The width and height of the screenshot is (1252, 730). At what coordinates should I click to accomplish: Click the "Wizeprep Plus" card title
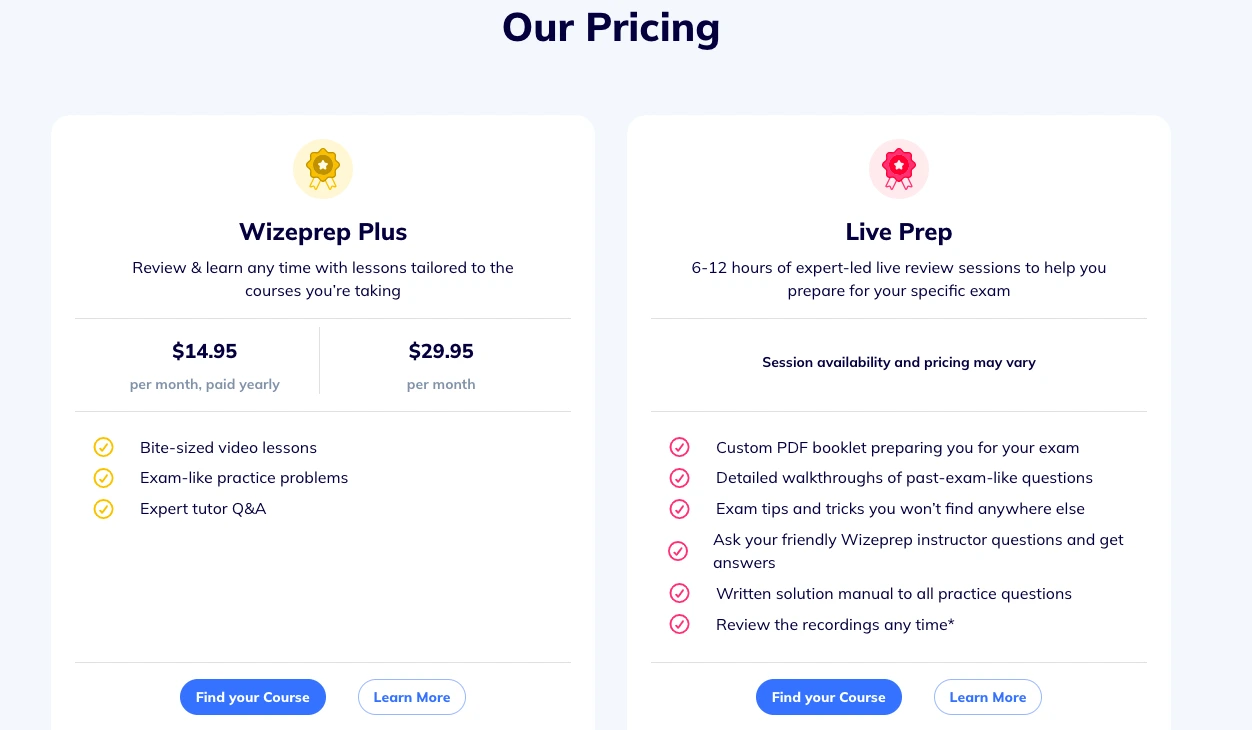[322, 231]
